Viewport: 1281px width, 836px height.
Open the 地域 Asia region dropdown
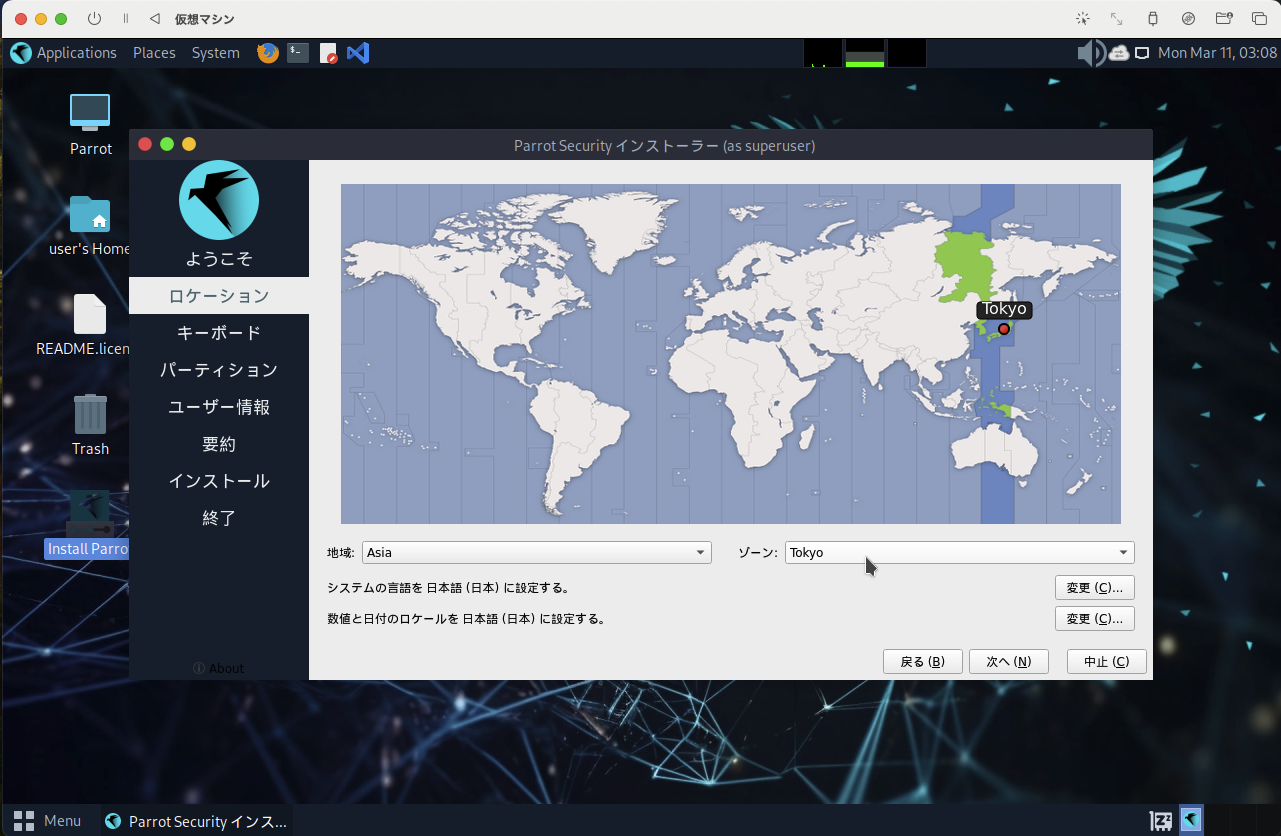(x=537, y=552)
